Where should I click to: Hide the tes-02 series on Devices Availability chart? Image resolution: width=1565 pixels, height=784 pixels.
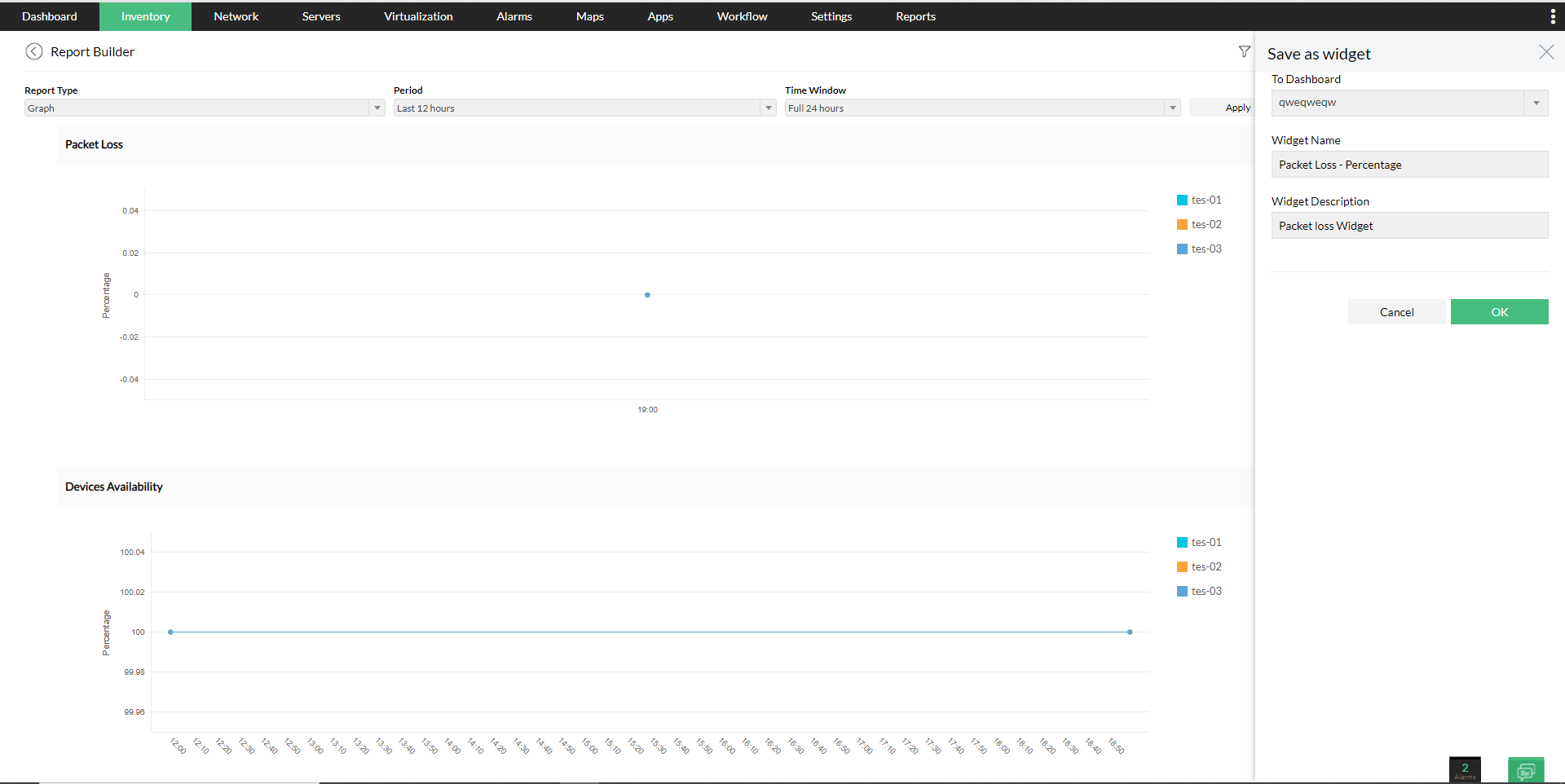pos(1182,566)
